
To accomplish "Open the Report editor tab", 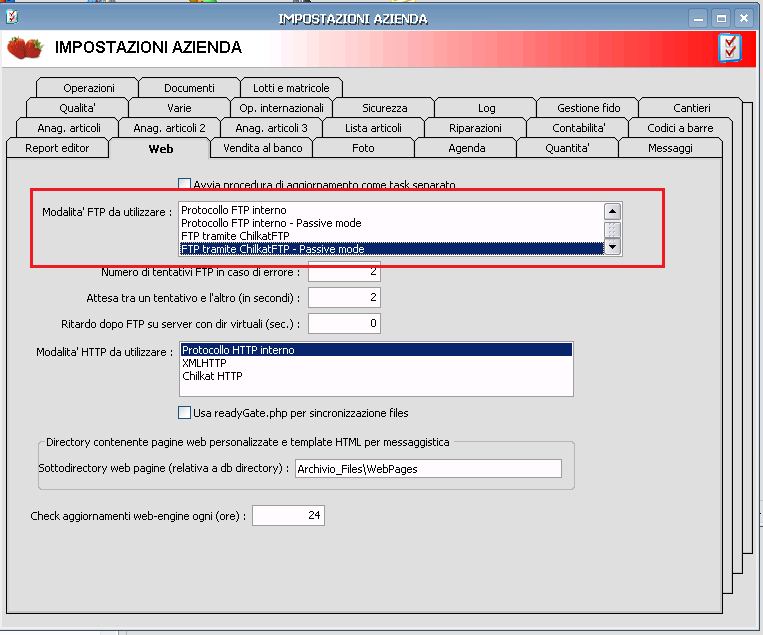I will (57, 148).
